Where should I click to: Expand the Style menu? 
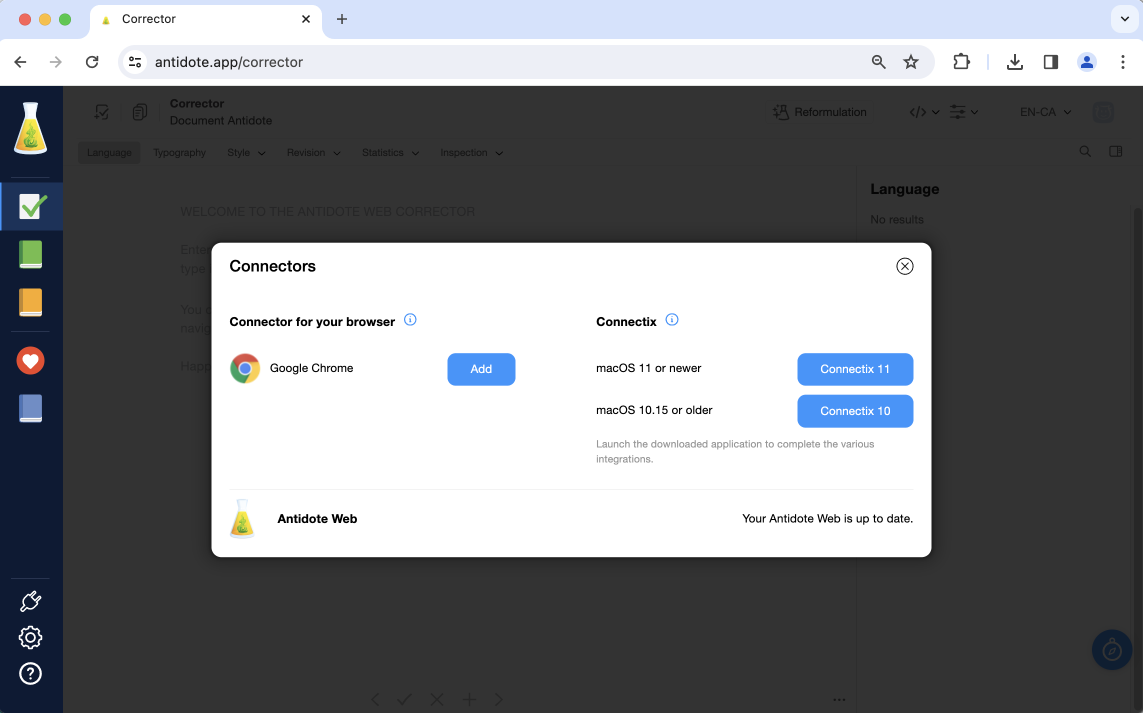(x=246, y=152)
